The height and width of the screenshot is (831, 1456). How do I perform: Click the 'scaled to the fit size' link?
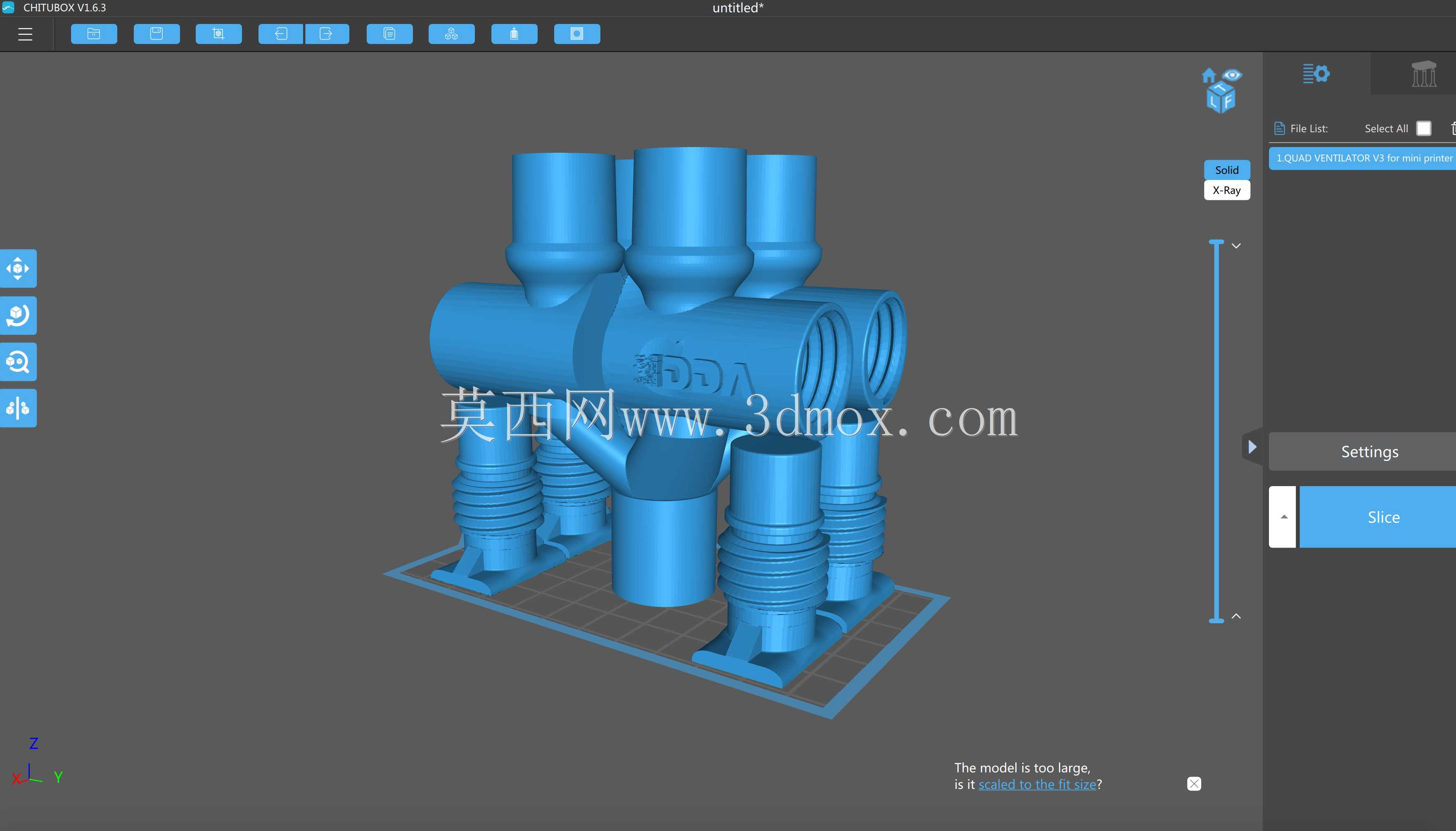pos(1037,784)
